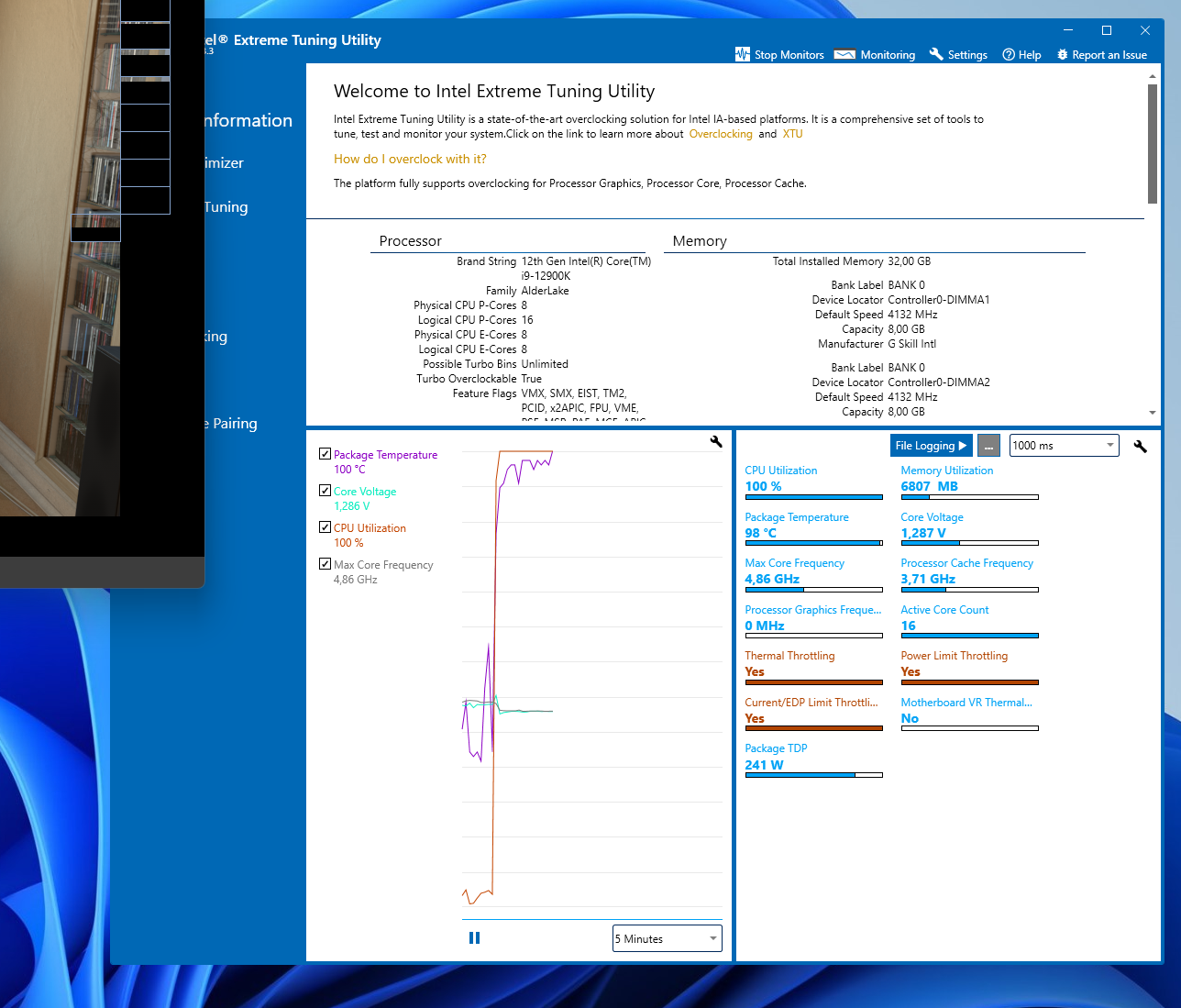Screen dimensions: 1181x1008
Task: Click the Memory section heading
Action: point(700,241)
